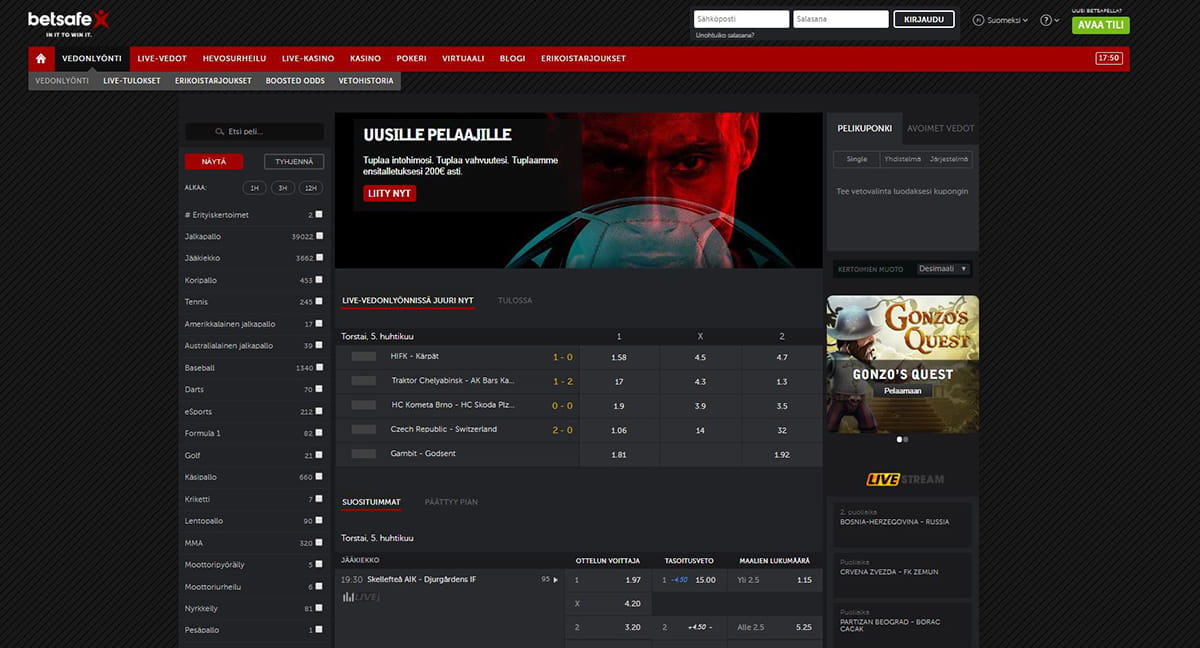Click the FI language flag icon

pos(978,20)
